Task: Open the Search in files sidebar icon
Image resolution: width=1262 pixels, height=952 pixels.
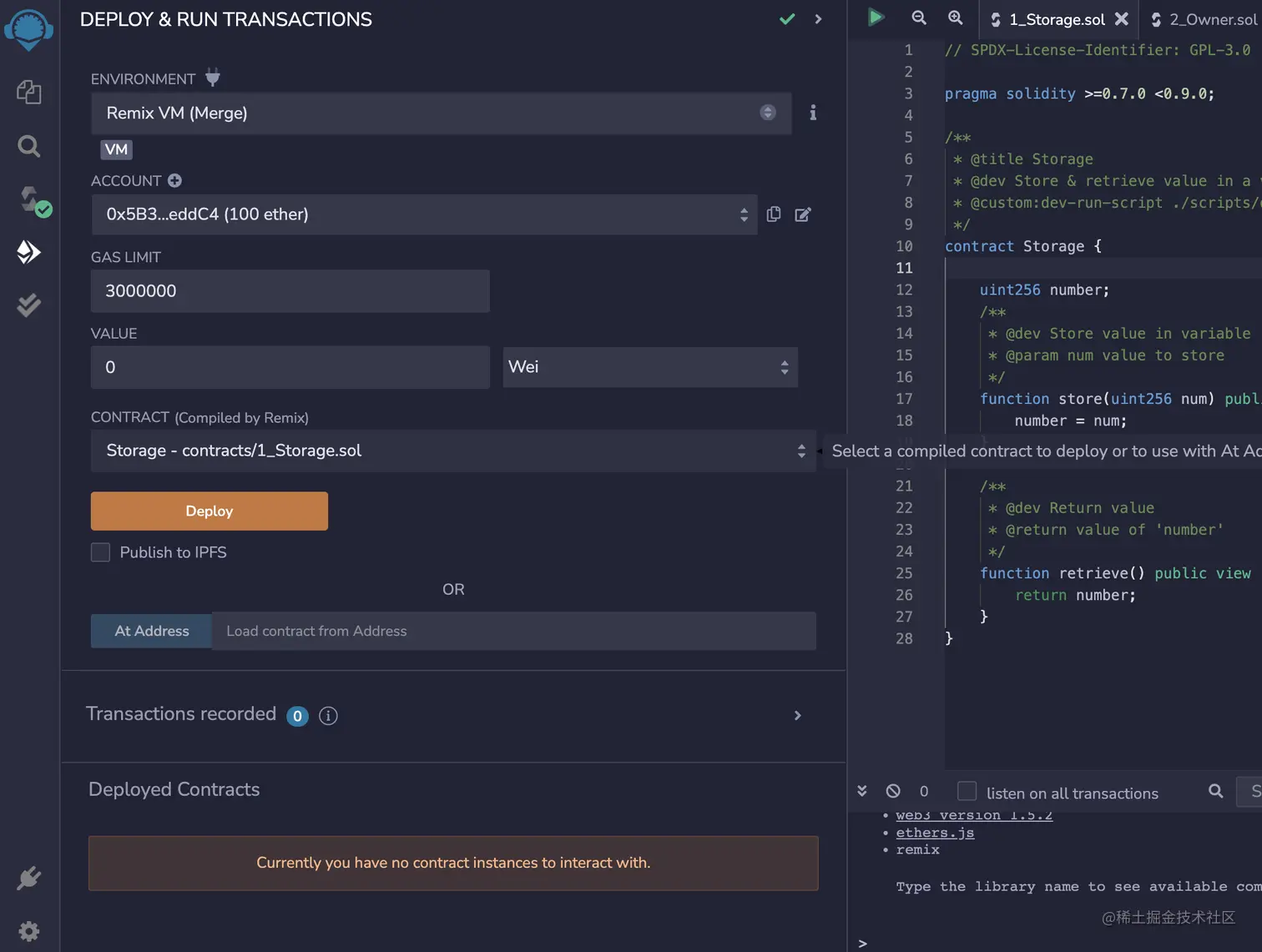Action: click(29, 147)
